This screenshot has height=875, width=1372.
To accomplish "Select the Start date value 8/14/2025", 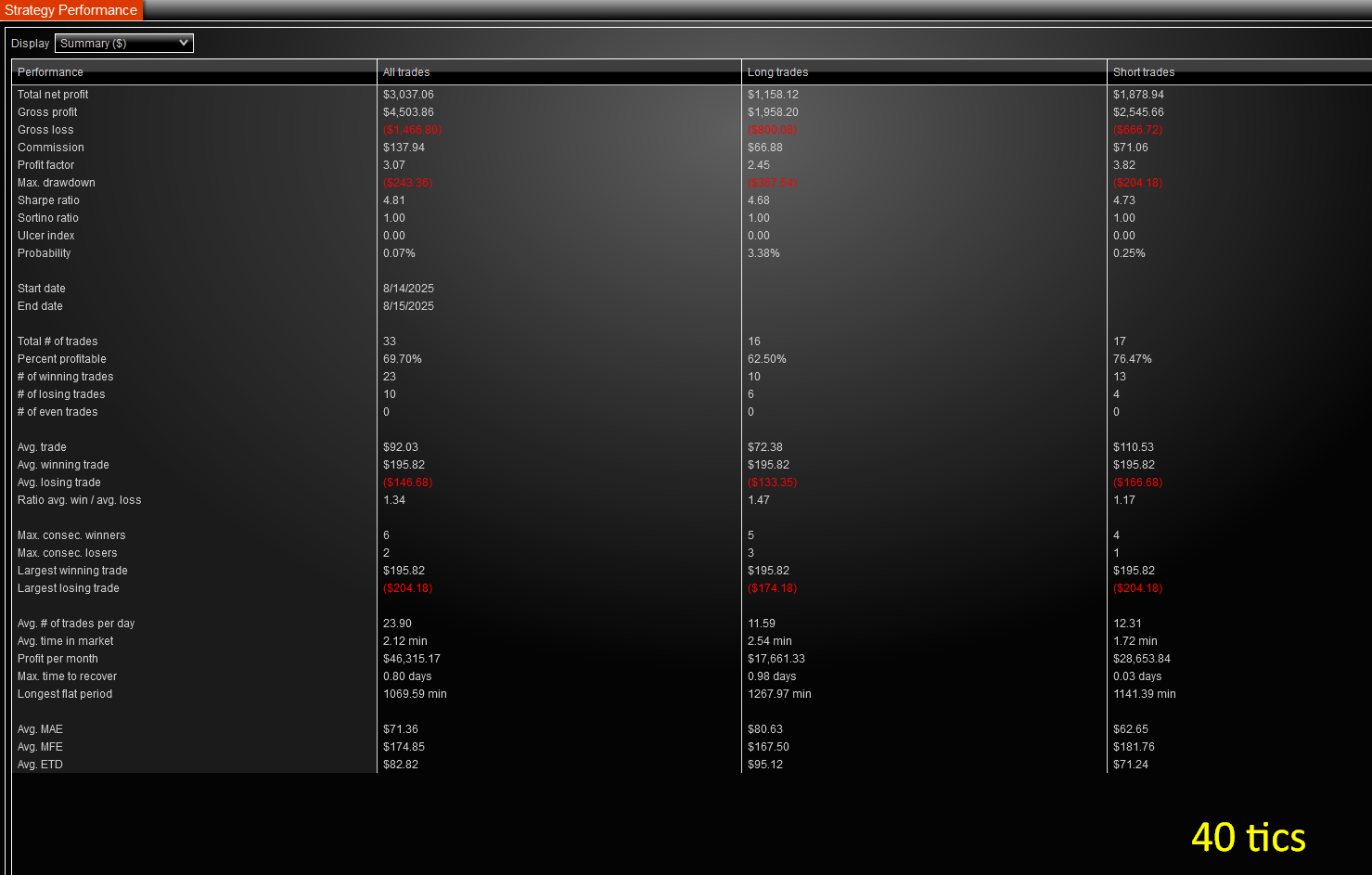I will tap(408, 289).
